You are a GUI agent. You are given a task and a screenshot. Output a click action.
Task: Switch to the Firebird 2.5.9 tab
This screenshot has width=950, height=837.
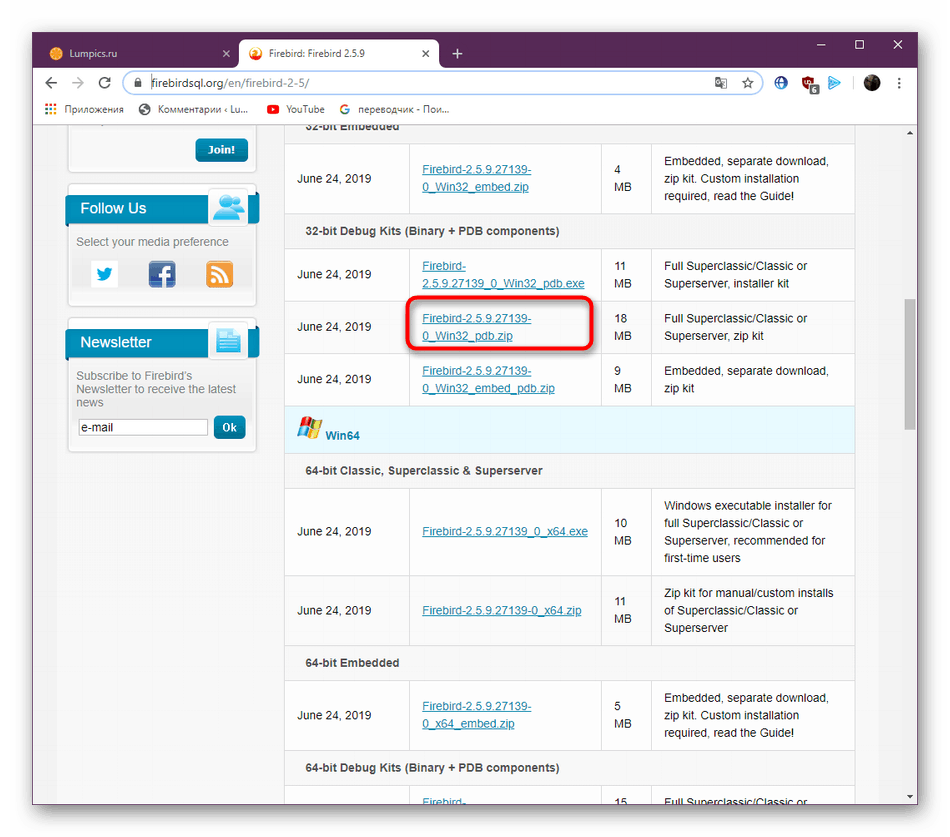point(339,53)
